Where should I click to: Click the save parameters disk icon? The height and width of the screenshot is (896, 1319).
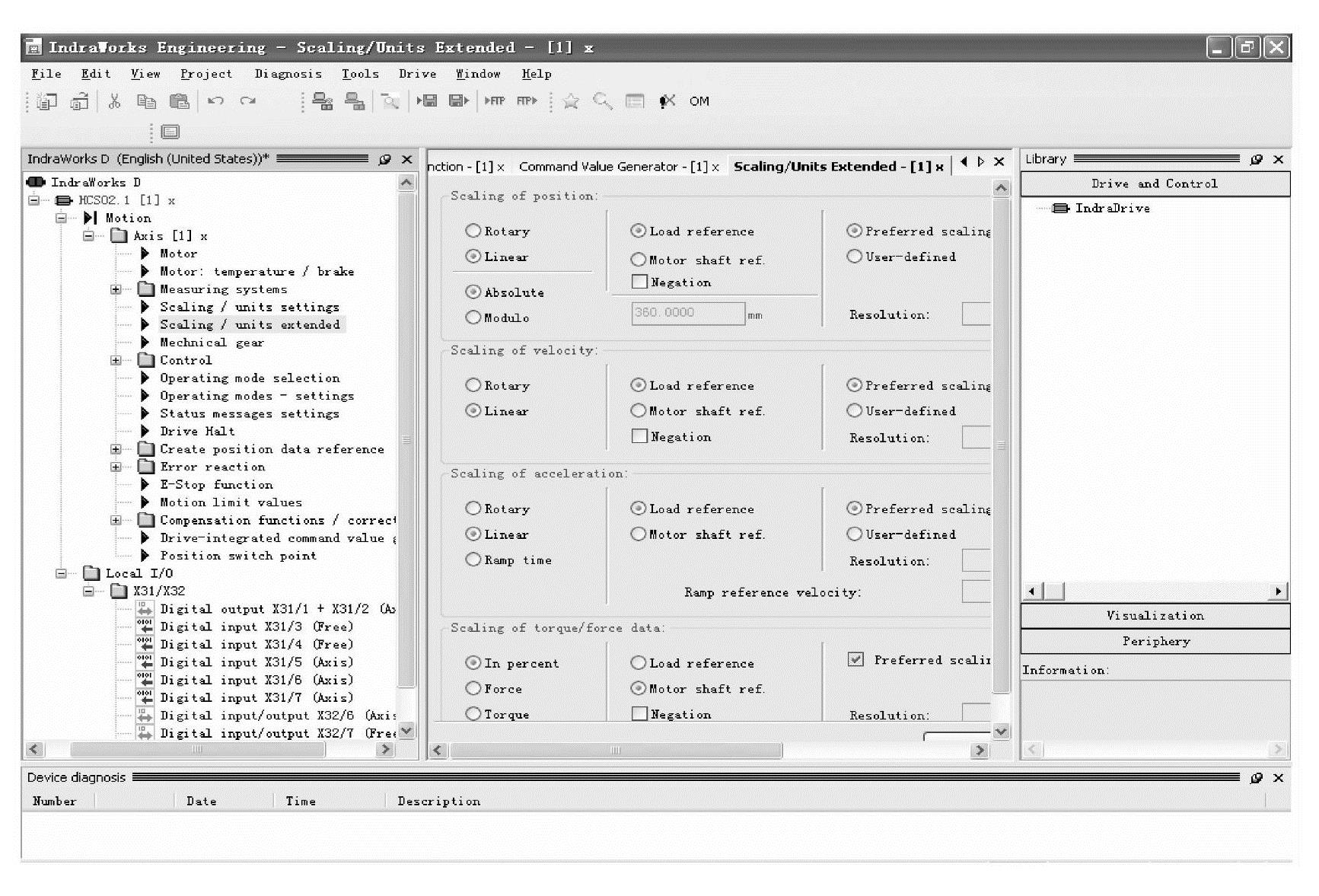pos(459,100)
